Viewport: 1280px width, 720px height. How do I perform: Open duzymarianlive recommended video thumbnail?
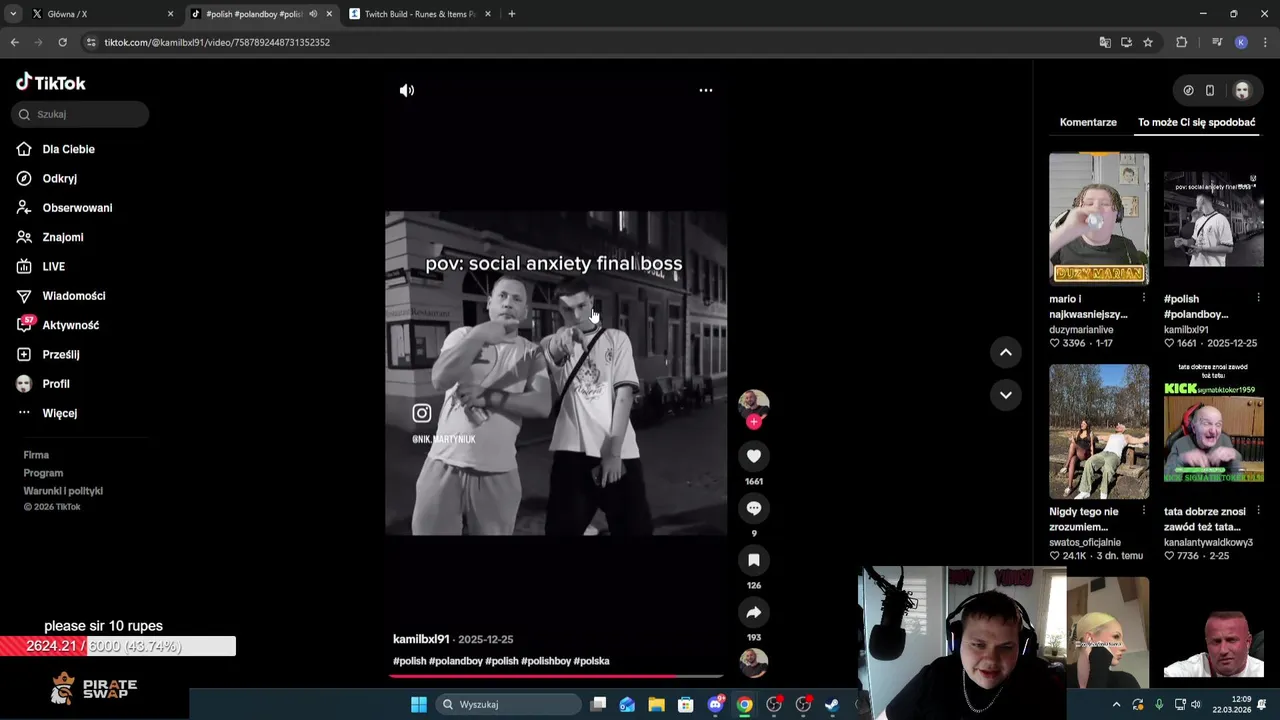click(1099, 218)
